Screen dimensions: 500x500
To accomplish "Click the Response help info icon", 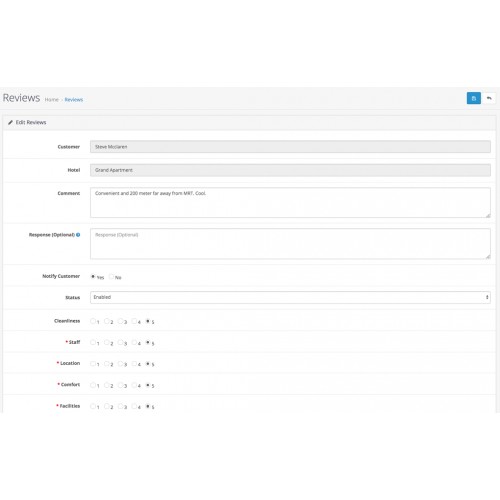I will click(78, 235).
